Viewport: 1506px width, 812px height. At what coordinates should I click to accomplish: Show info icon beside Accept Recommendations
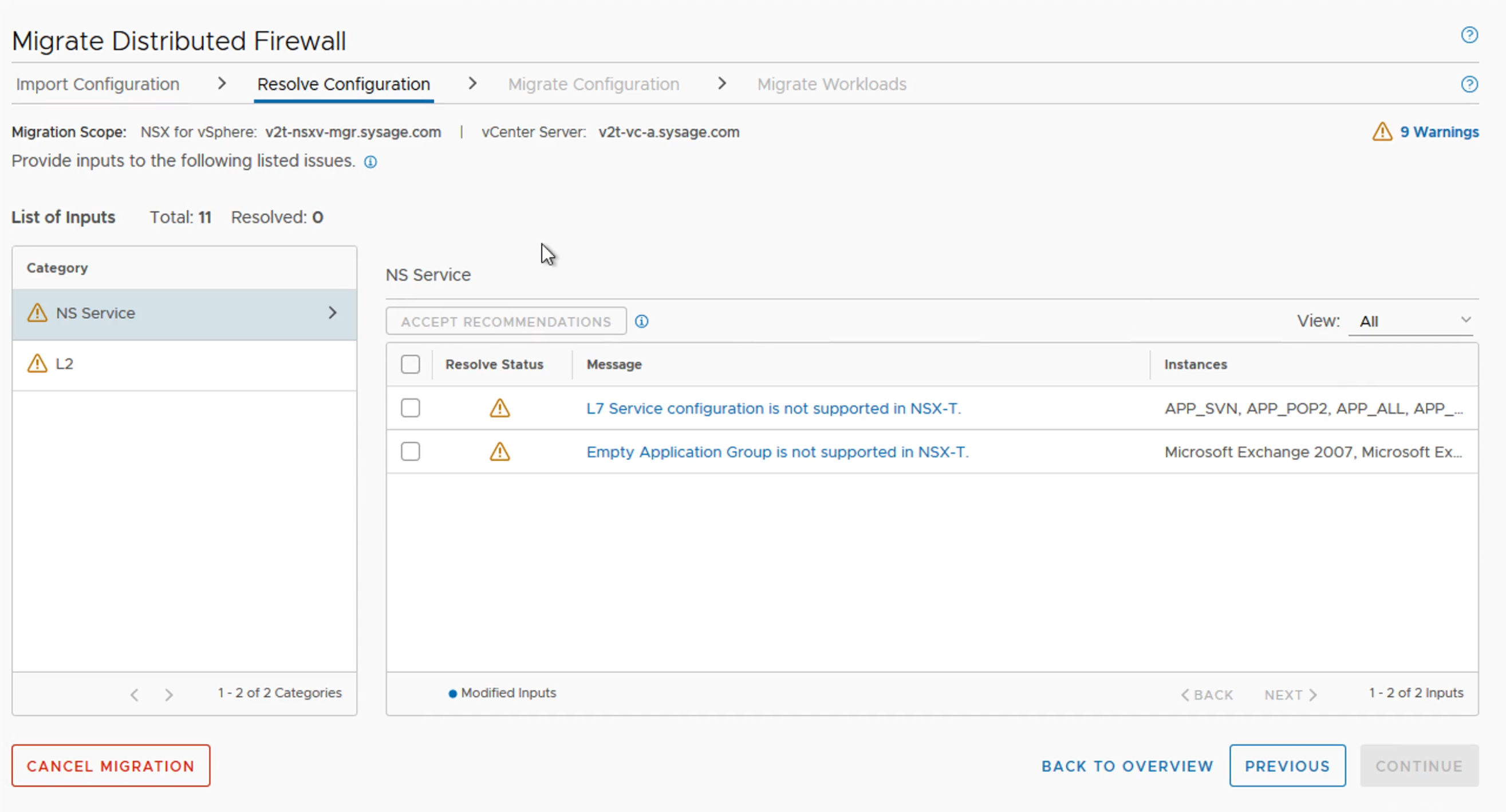[x=641, y=321]
